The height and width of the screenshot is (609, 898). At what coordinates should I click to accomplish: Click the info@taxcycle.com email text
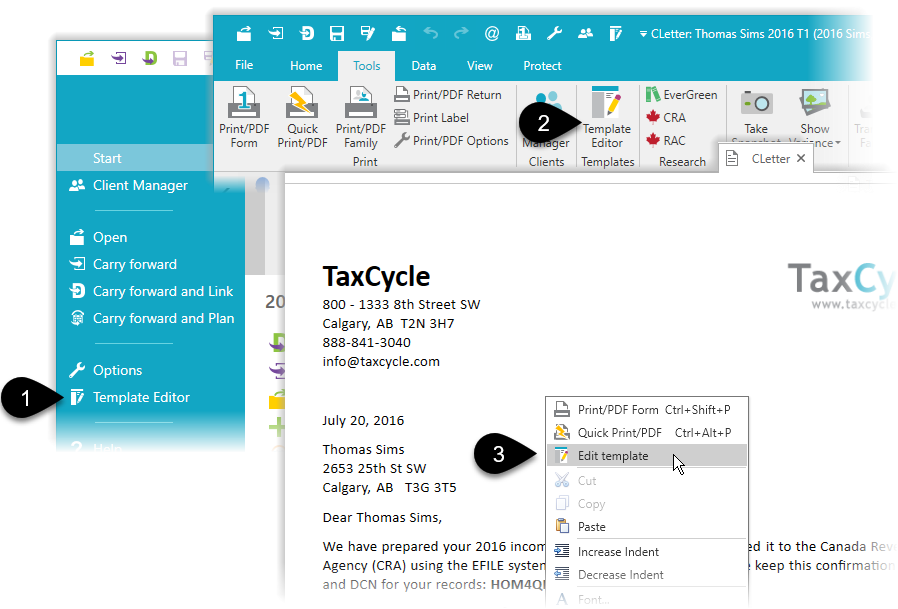coord(381,362)
